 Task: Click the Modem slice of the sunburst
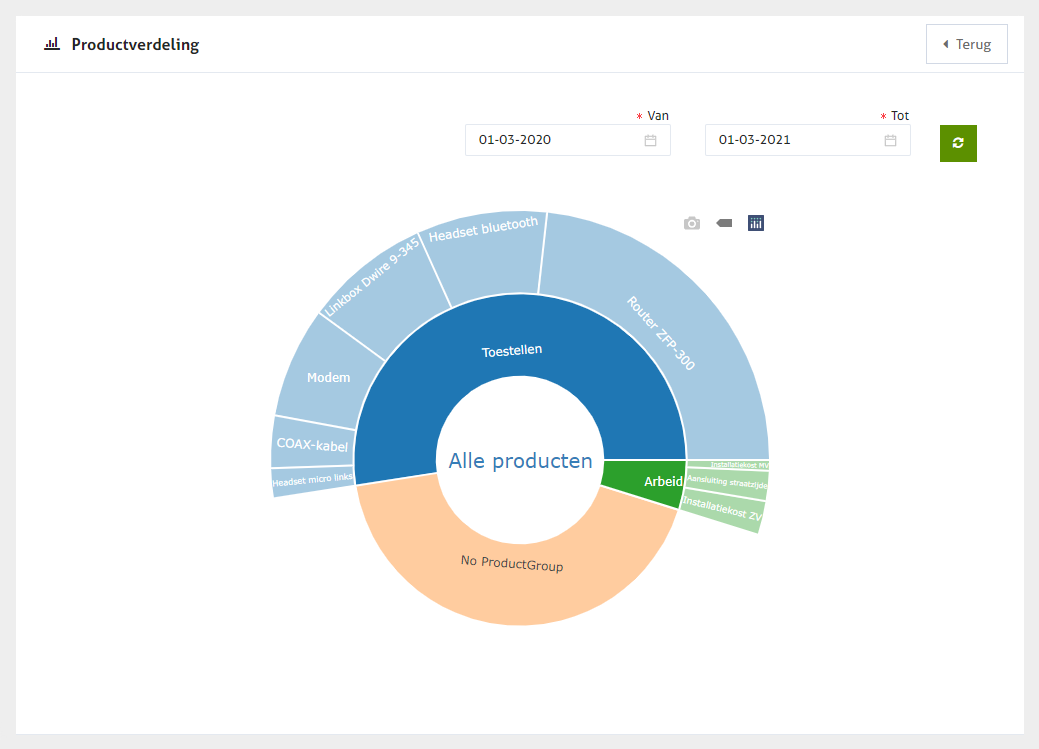point(328,377)
